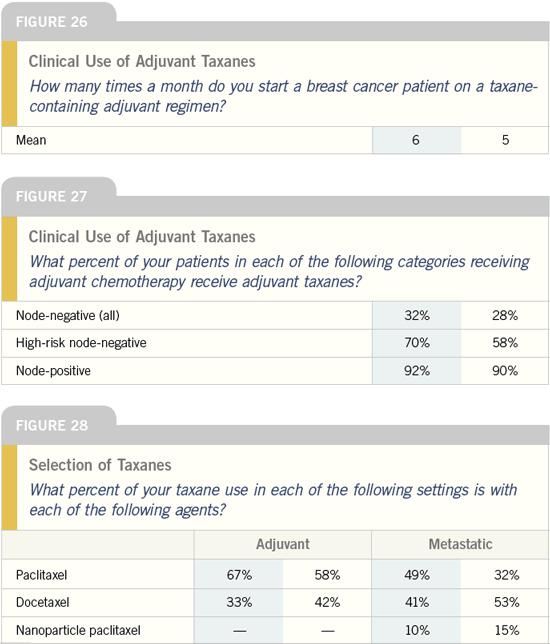Click Mean value 5
This screenshot has height=644, width=550.
click(x=505, y=140)
